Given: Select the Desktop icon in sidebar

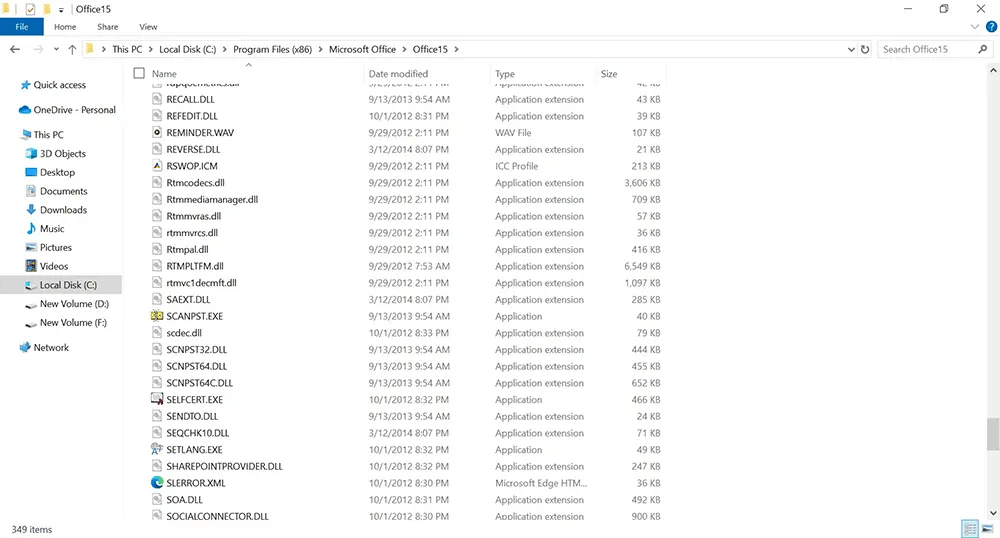Looking at the screenshot, I should [31, 172].
